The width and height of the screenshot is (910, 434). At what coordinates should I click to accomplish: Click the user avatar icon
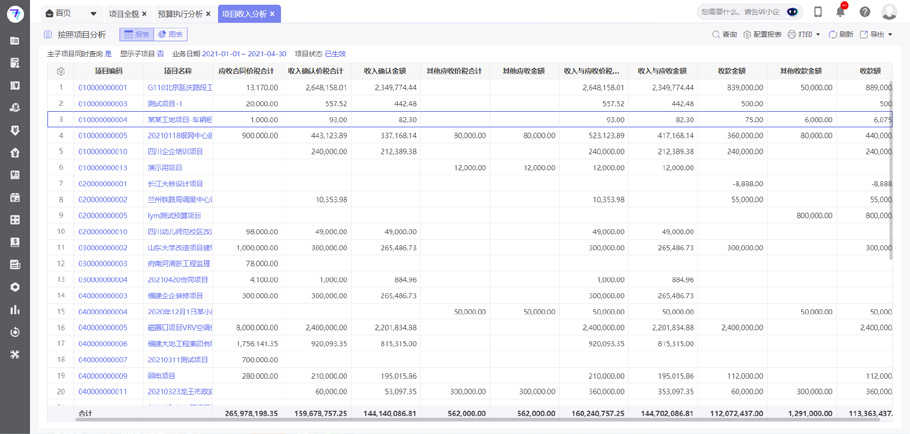click(x=890, y=13)
